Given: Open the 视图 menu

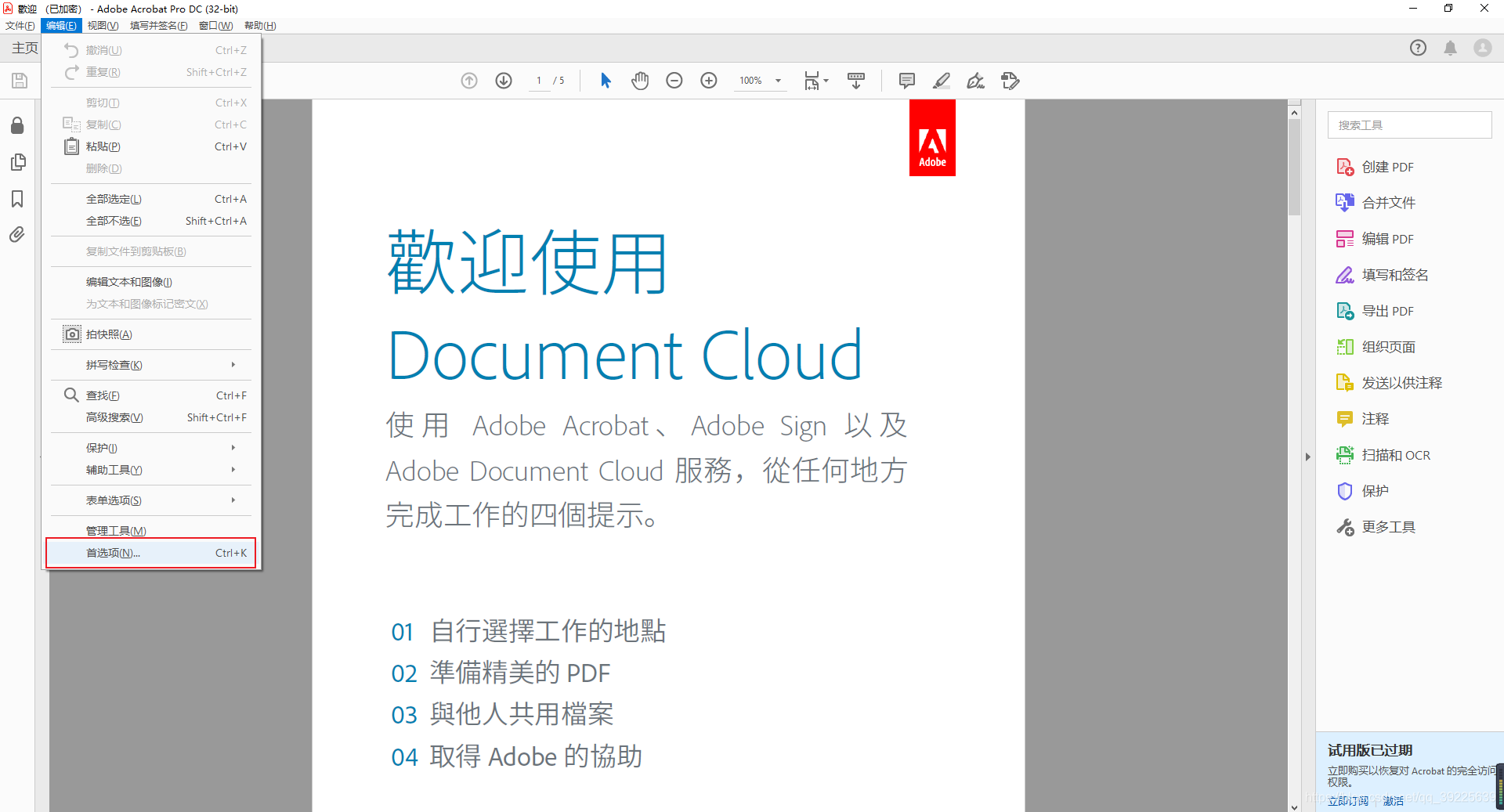Looking at the screenshot, I should point(103,26).
